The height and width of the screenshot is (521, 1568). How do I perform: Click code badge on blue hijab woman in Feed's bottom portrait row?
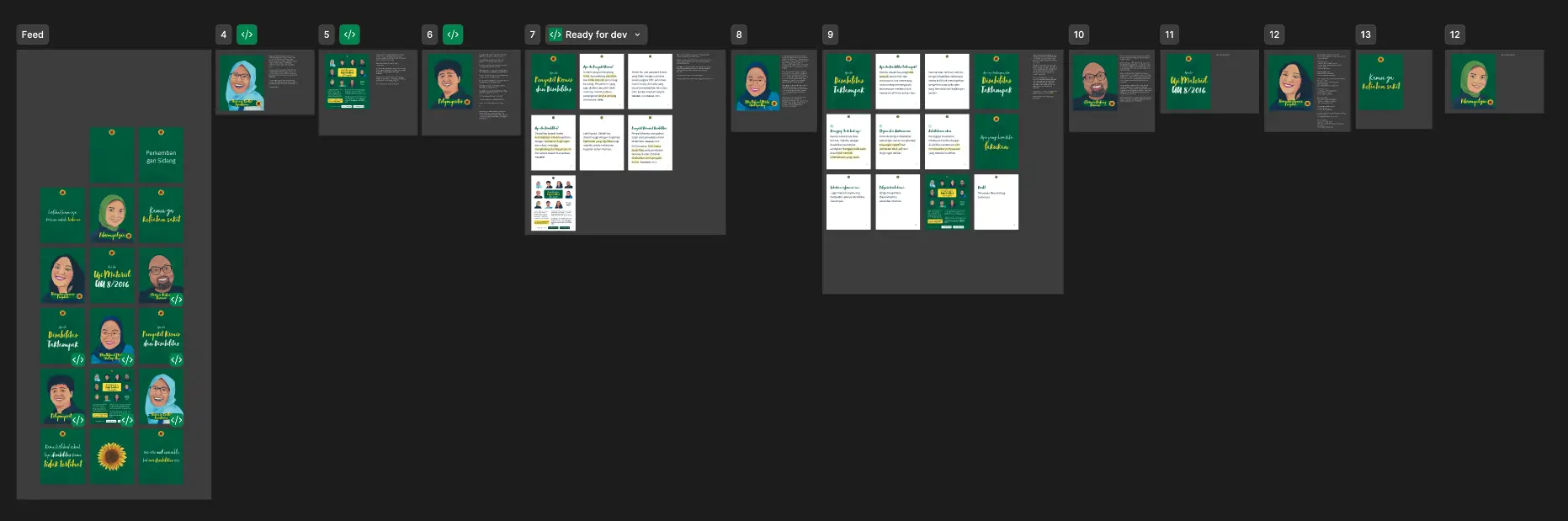176,419
